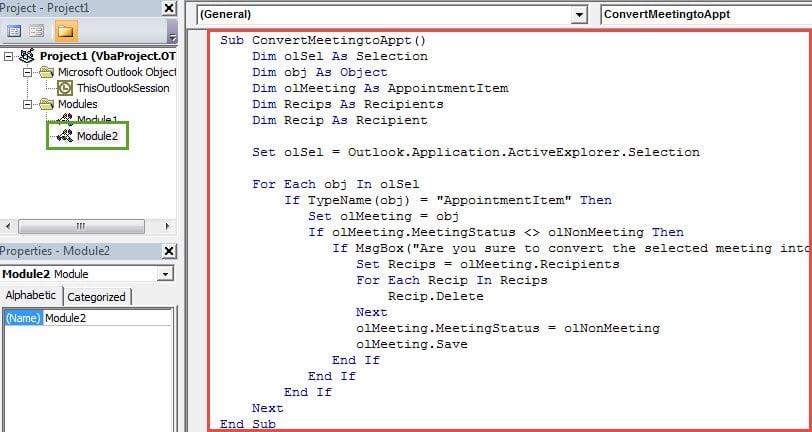812x432 pixels.
Task: Close the Project explorer panel
Action: 169,8
